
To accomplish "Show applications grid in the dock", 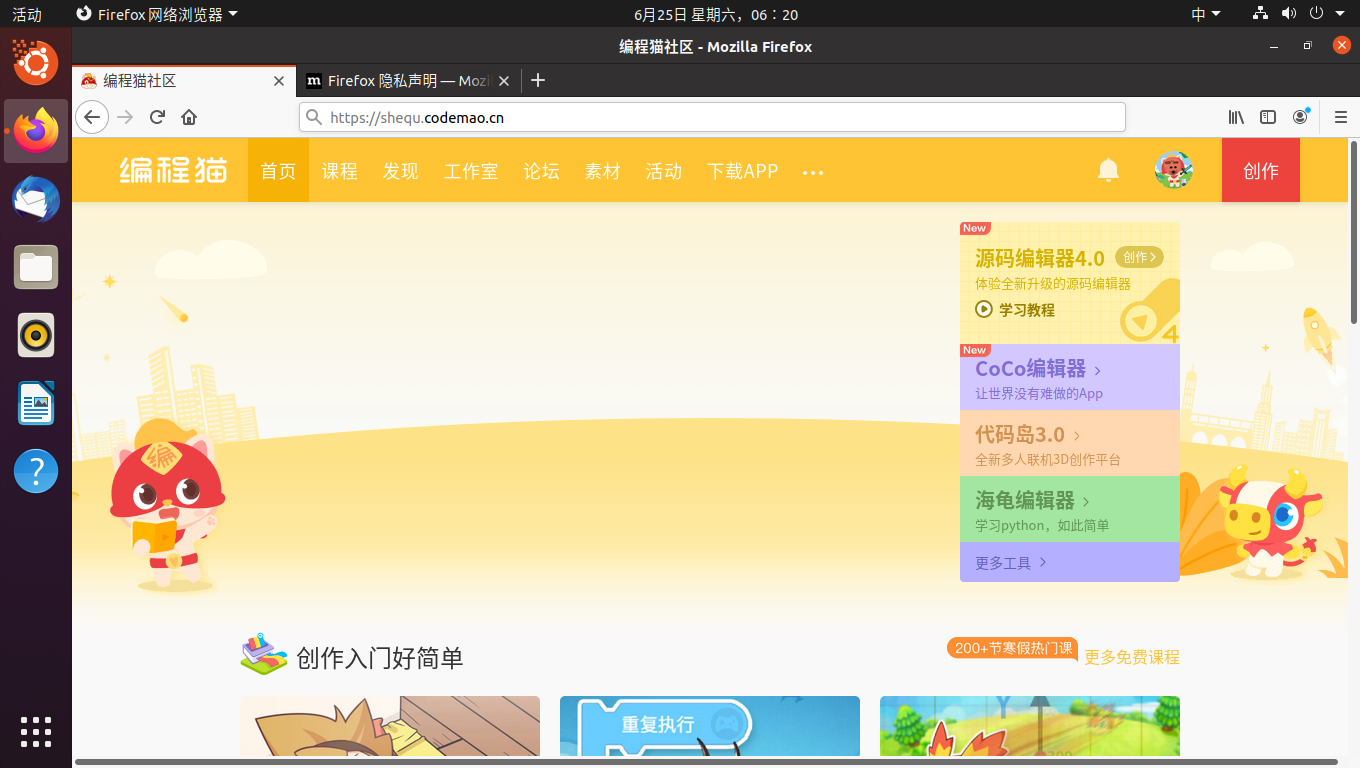I will [36, 732].
